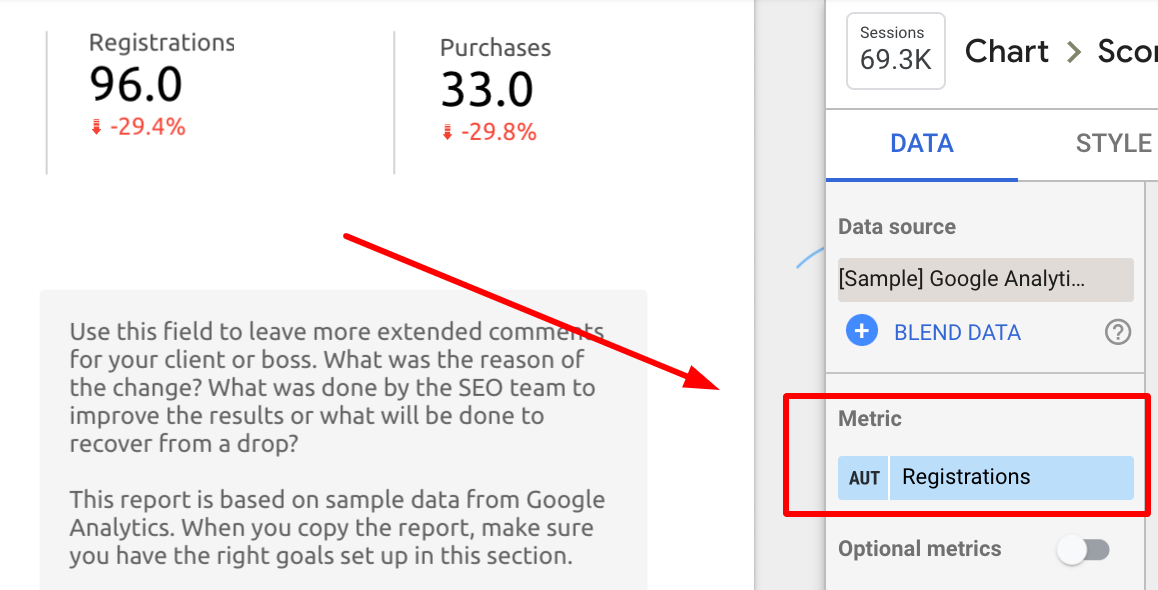
Task: Click the Chart breadcrumb label
Action: coord(1006,51)
